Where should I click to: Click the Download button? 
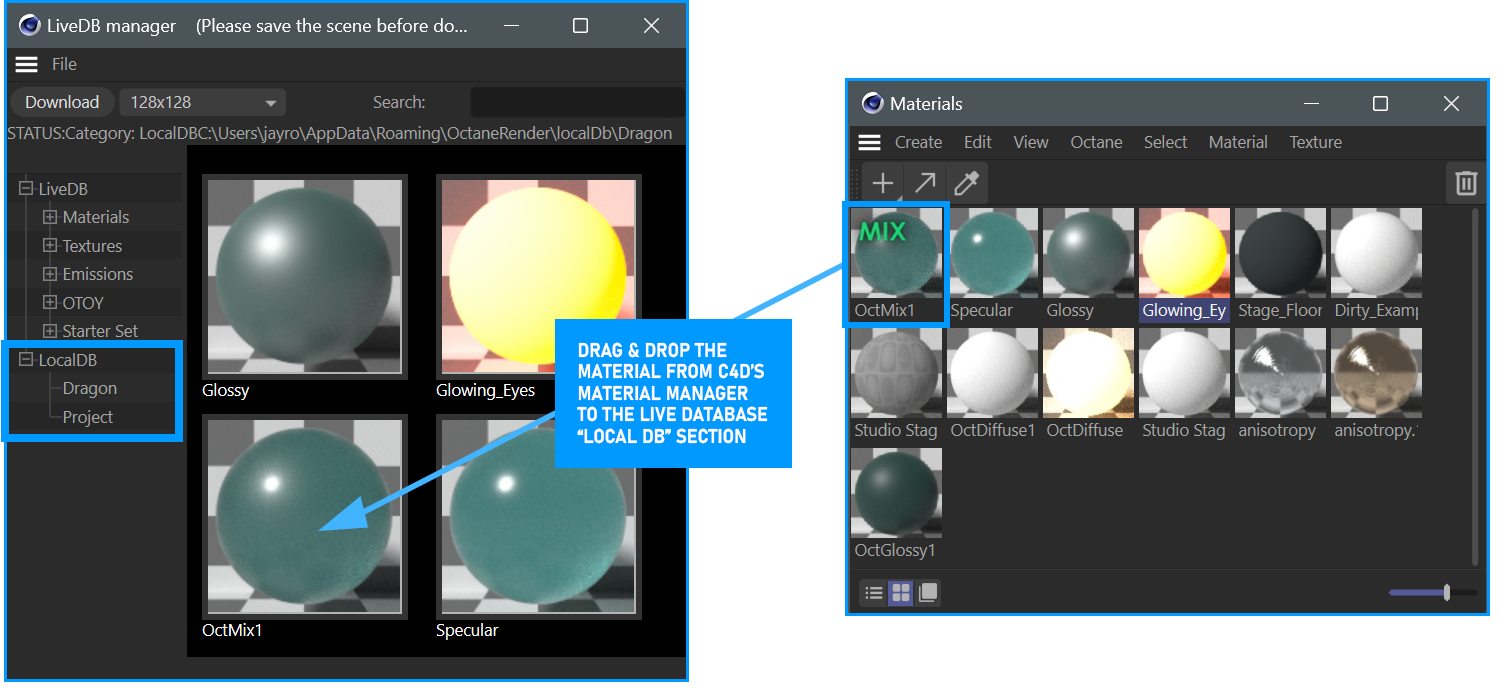pyautogui.click(x=62, y=102)
